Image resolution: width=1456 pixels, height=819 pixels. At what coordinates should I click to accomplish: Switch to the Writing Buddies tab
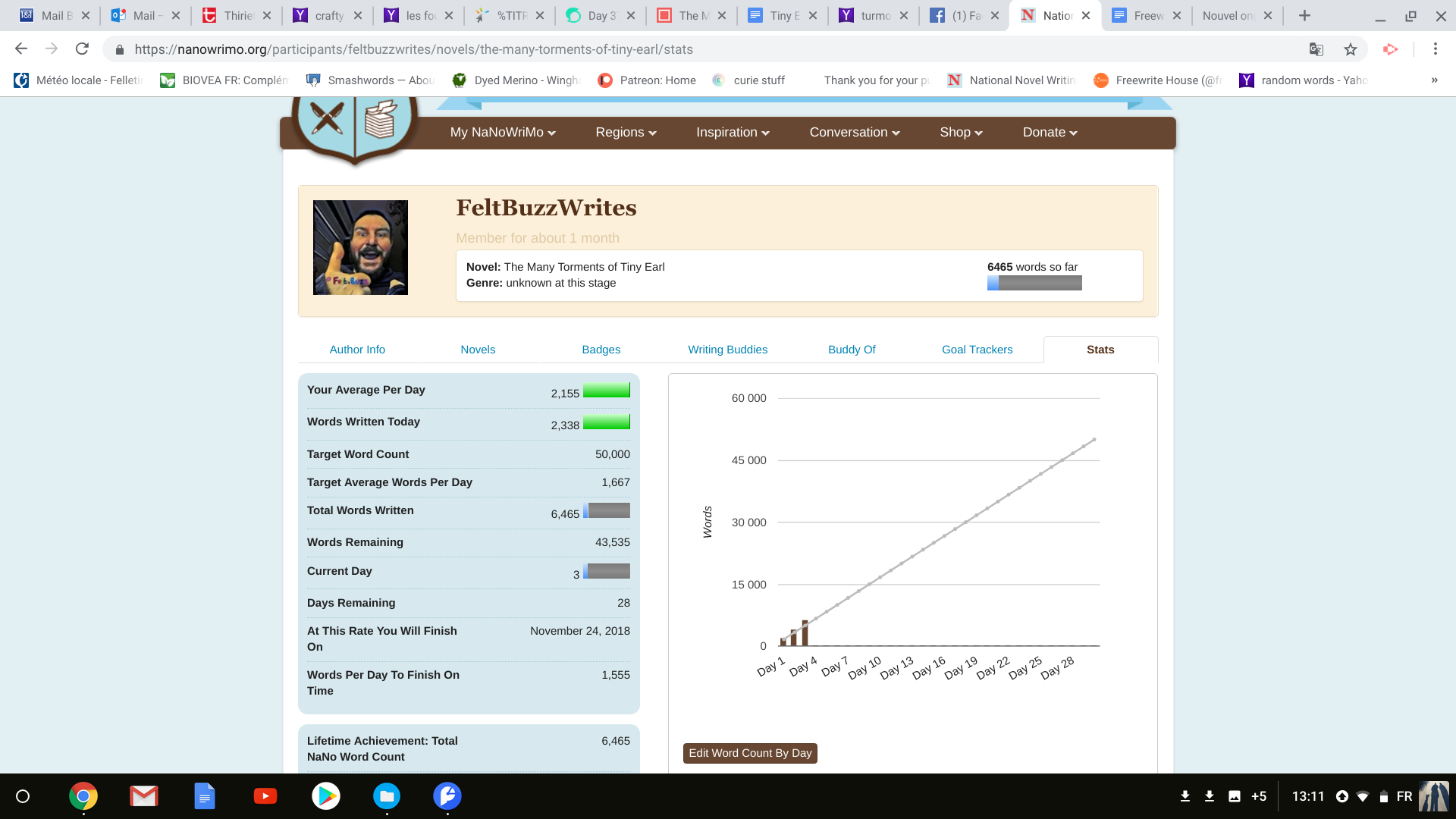click(x=727, y=350)
